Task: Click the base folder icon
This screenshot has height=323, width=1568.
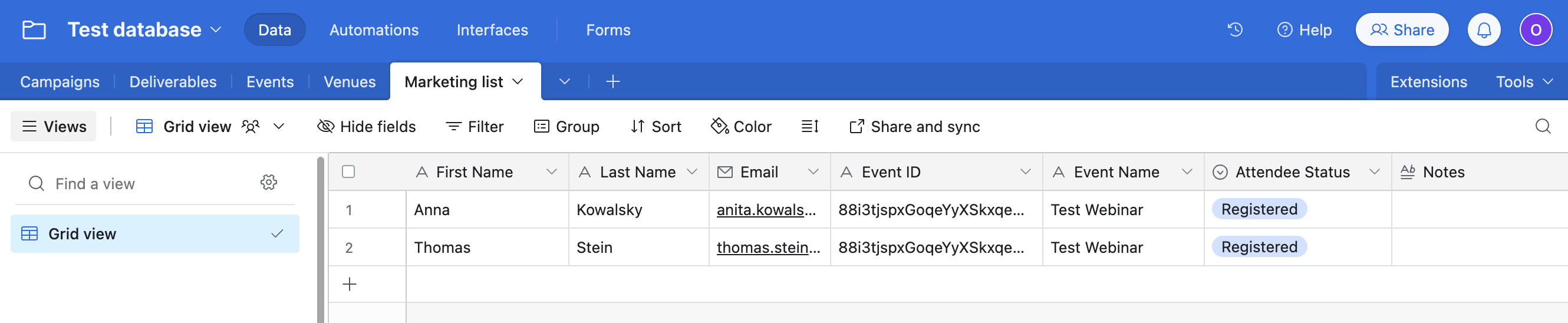Action: (x=34, y=30)
